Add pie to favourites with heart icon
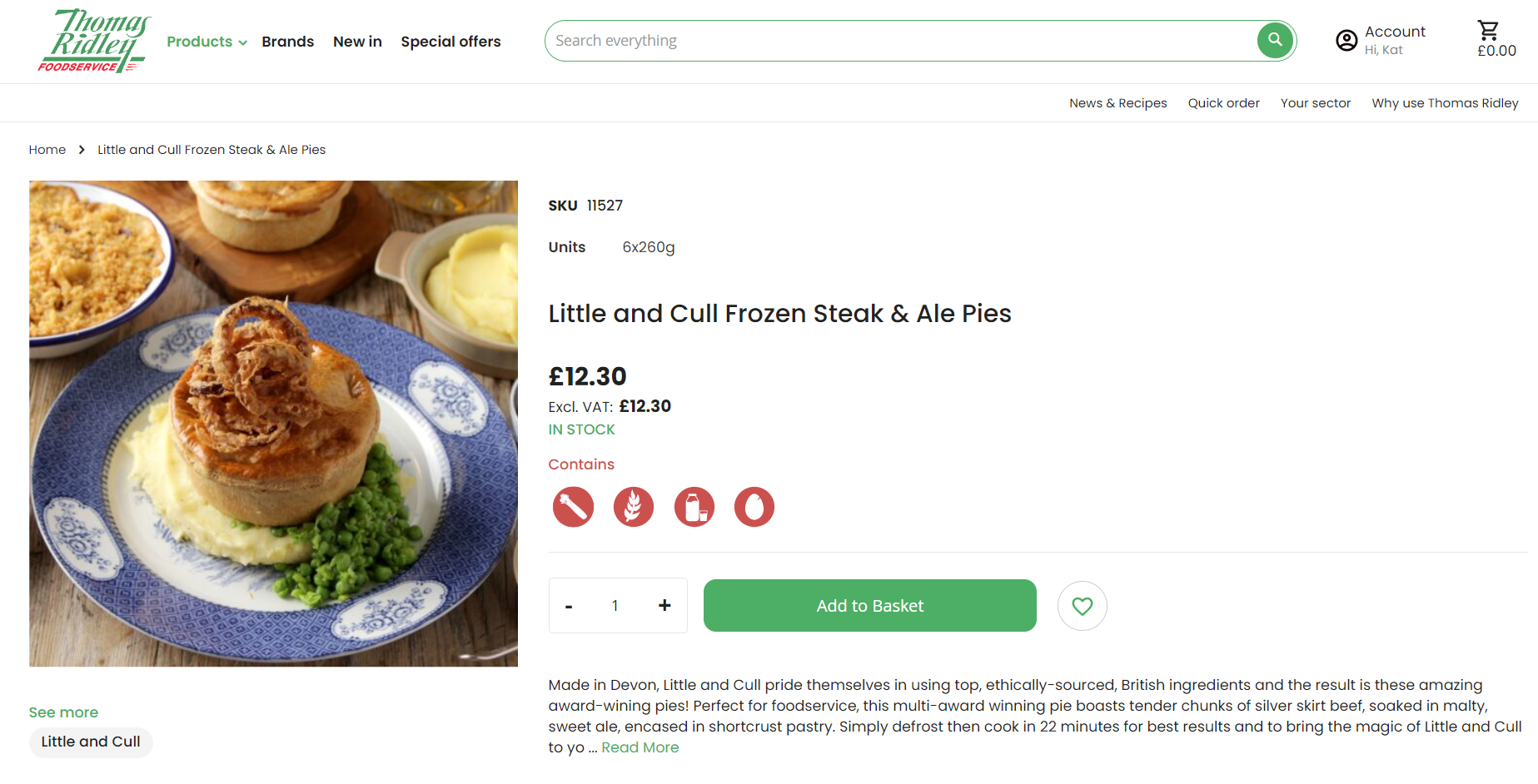This screenshot has height=784, width=1538. tap(1082, 606)
